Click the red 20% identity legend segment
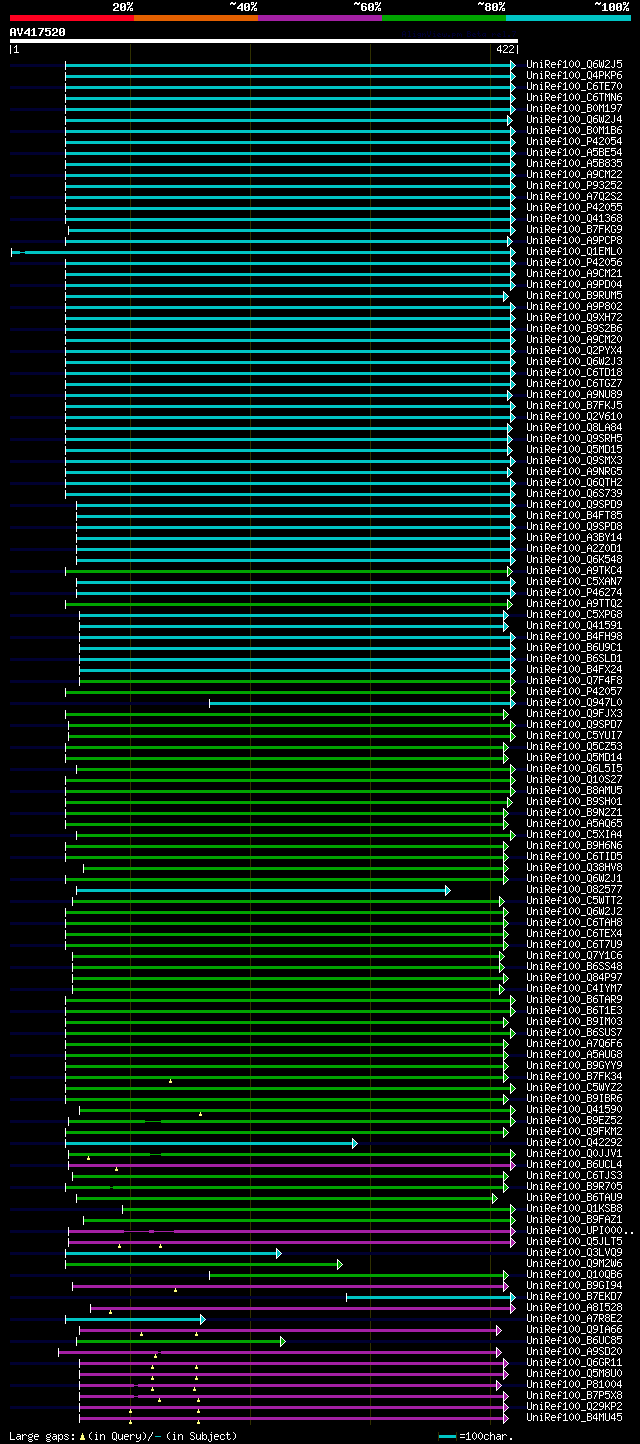Viewport: 640px width, 1444px height. click(72, 18)
